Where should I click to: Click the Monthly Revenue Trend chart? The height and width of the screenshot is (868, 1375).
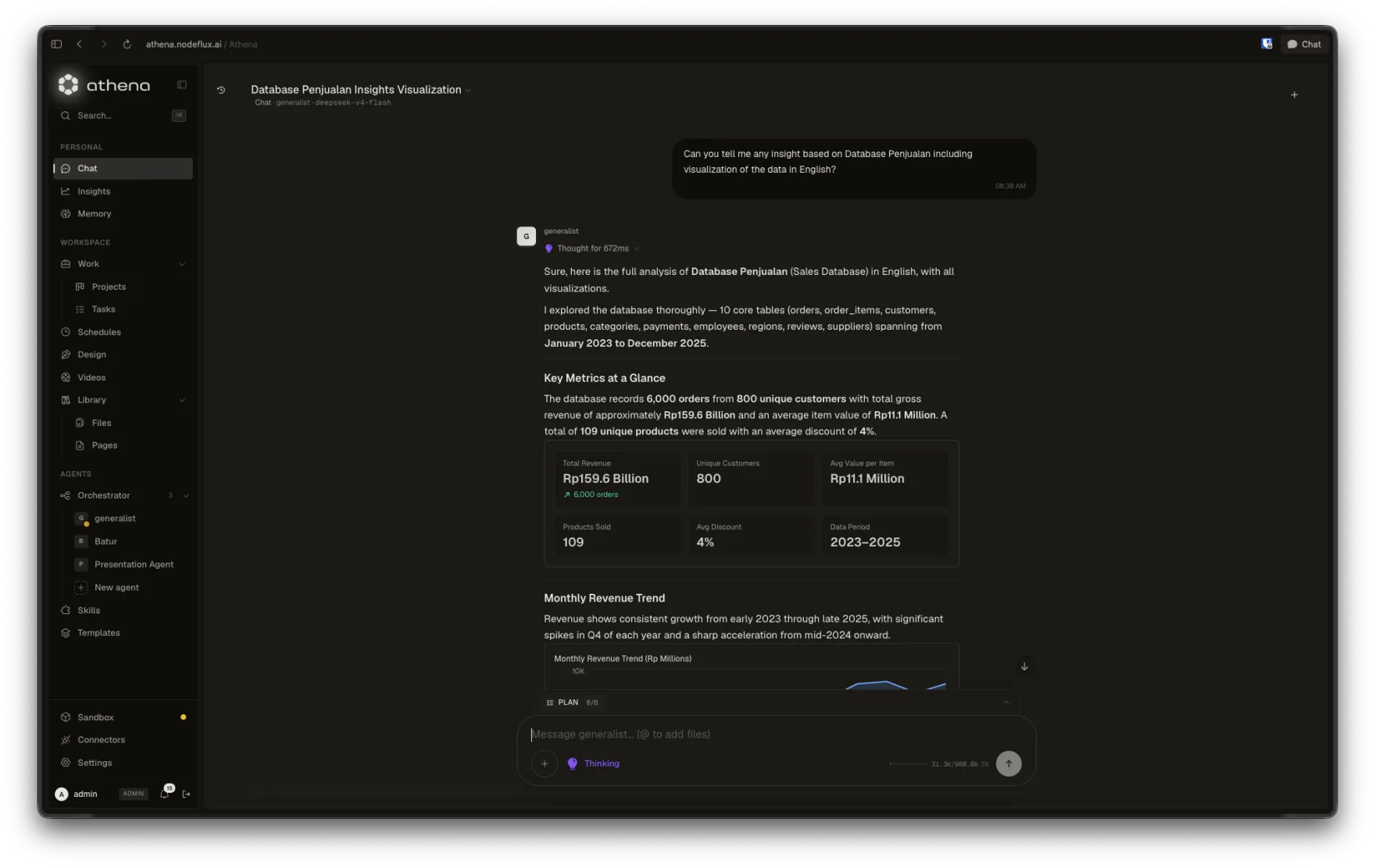click(752, 667)
